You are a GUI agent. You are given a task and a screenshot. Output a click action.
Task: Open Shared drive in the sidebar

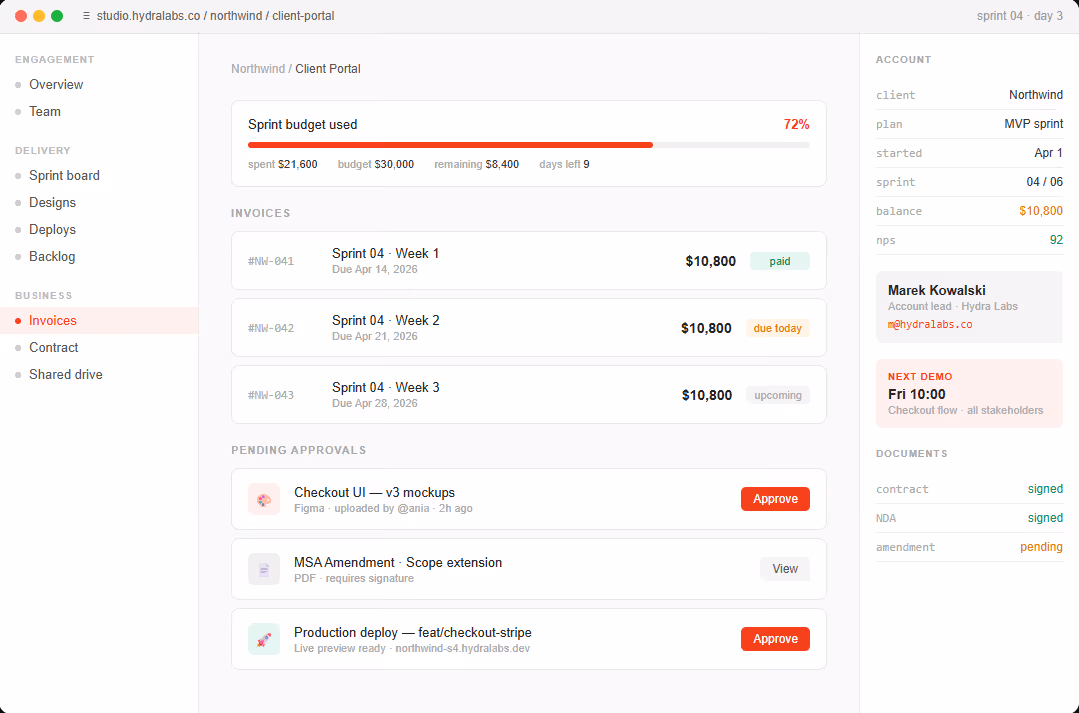[x=99, y=374]
